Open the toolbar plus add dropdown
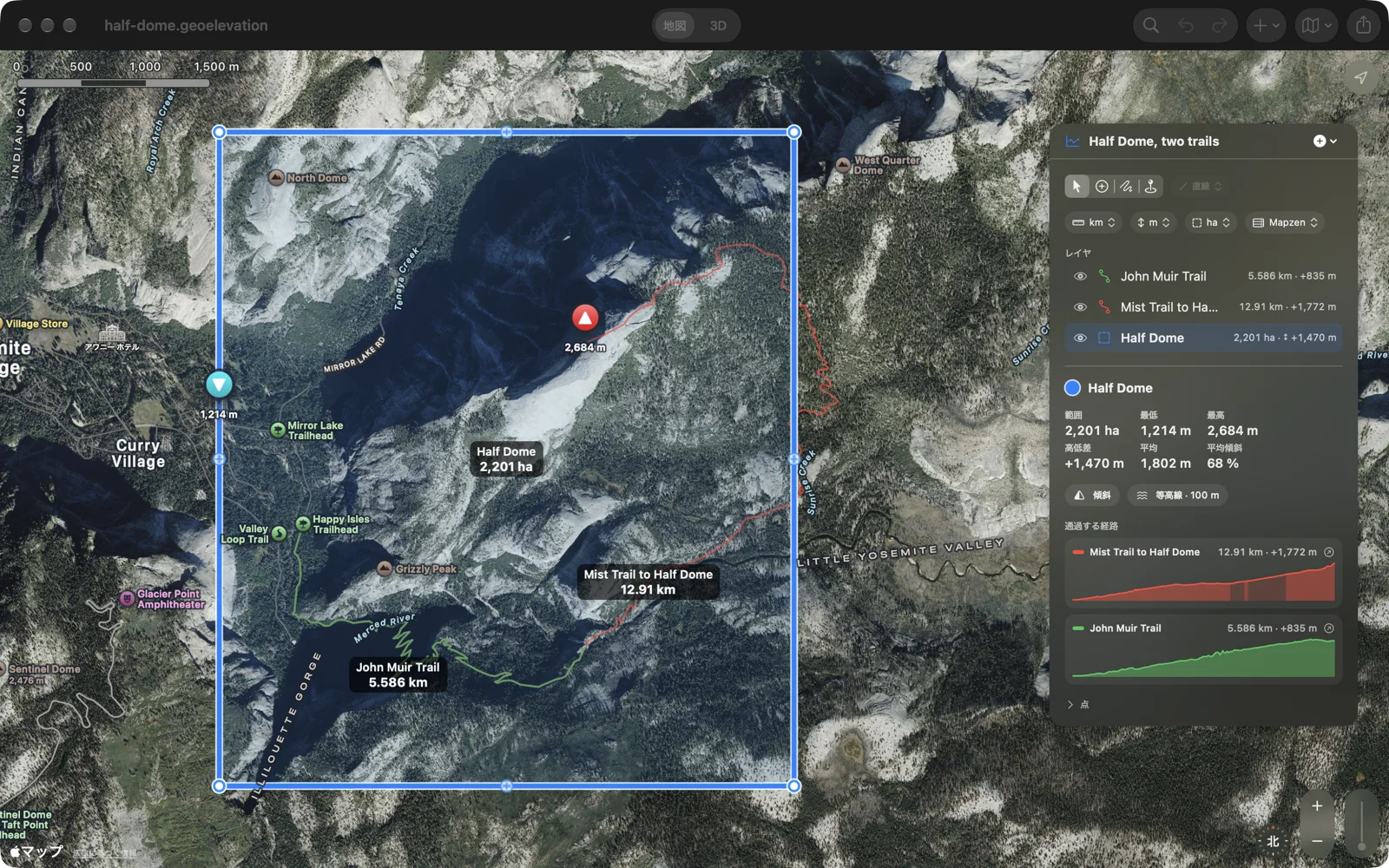The width and height of the screenshot is (1389, 868). point(1267,25)
